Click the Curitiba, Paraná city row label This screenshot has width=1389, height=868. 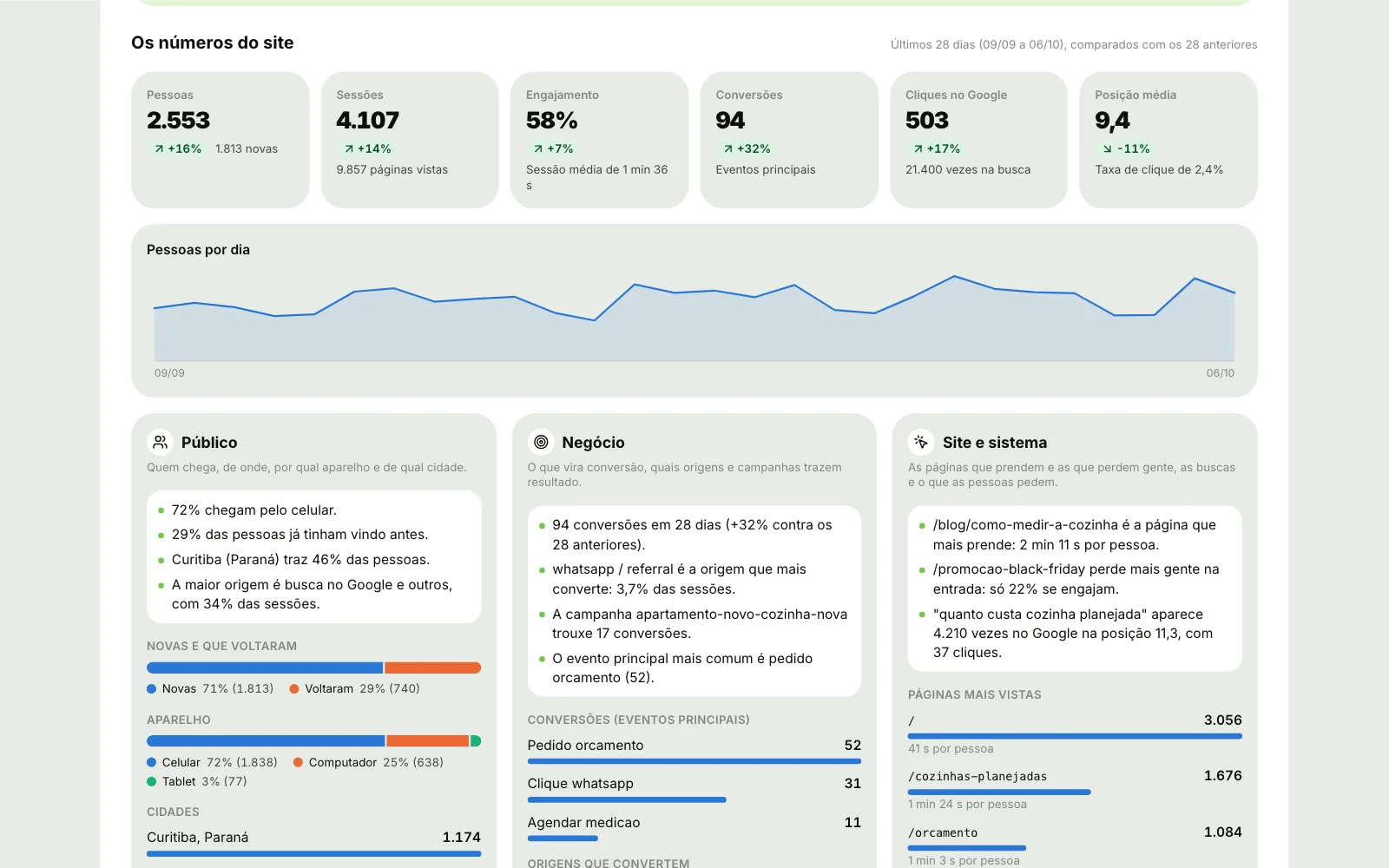click(x=197, y=838)
